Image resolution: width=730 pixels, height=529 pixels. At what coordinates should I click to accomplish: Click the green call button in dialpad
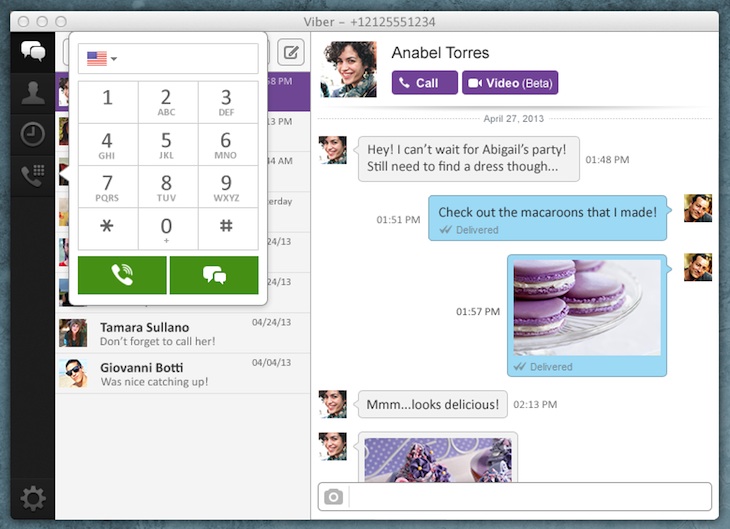click(x=122, y=275)
